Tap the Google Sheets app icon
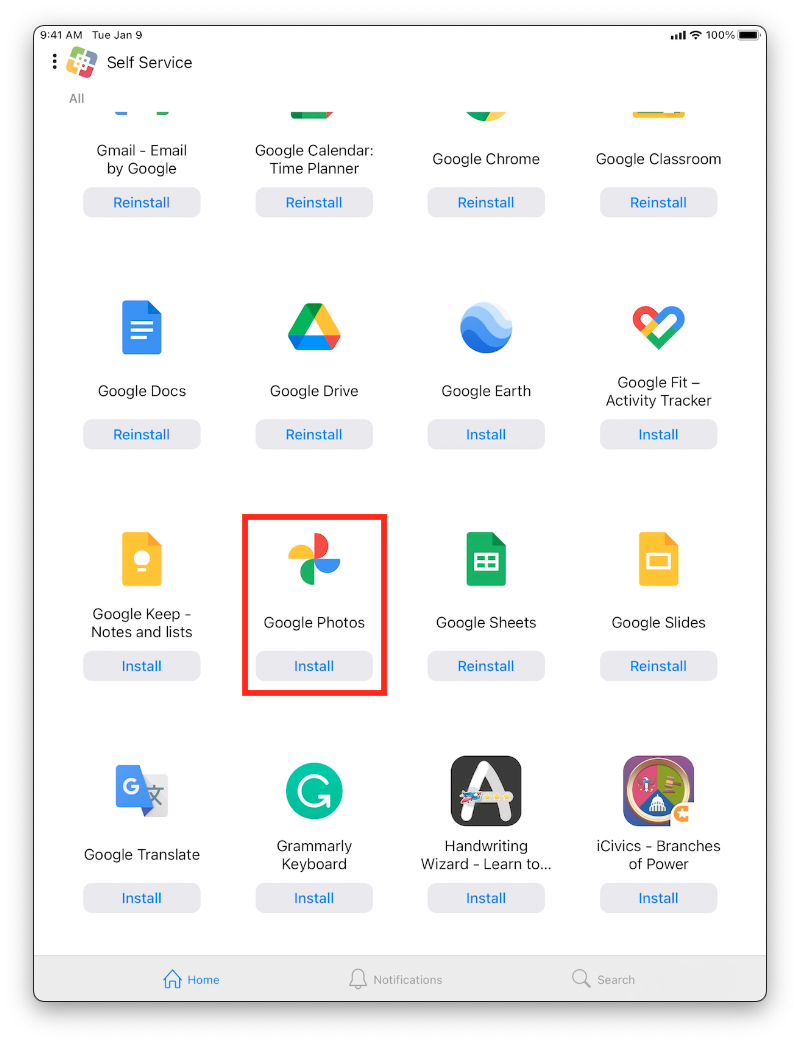 click(486, 559)
